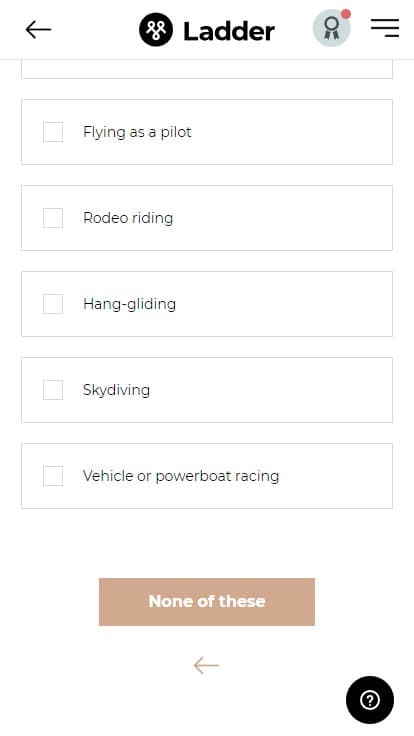The width and height of the screenshot is (414, 736).
Task: Click the Flying as a pilot label
Action: click(137, 132)
